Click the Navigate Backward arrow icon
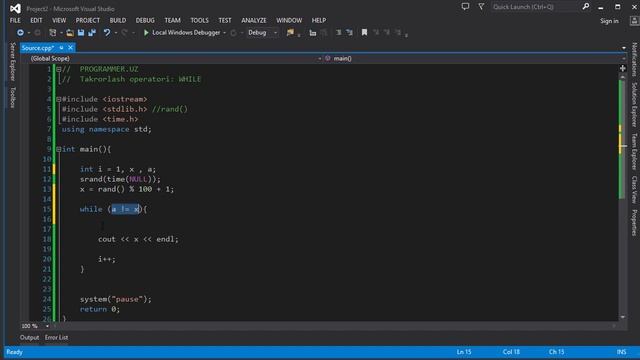The height and width of the screenshot is (360, 640). coord(20,33)
